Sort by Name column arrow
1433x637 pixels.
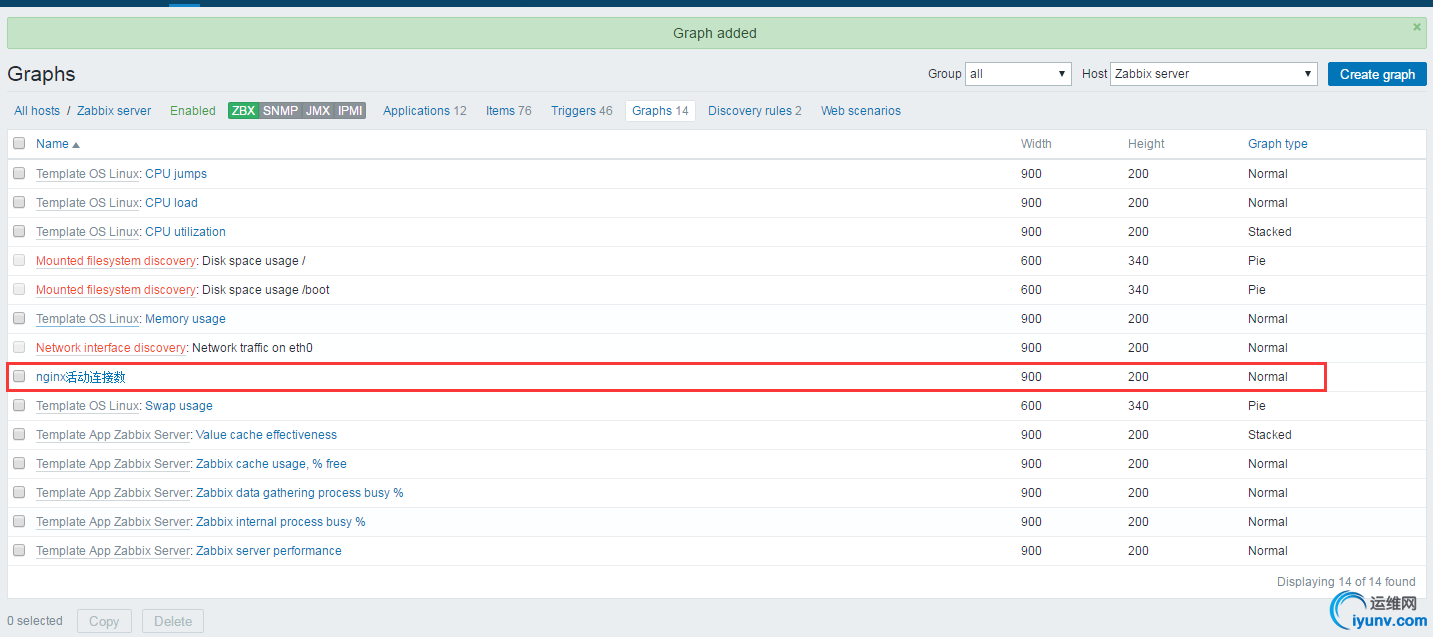[76, 145]
